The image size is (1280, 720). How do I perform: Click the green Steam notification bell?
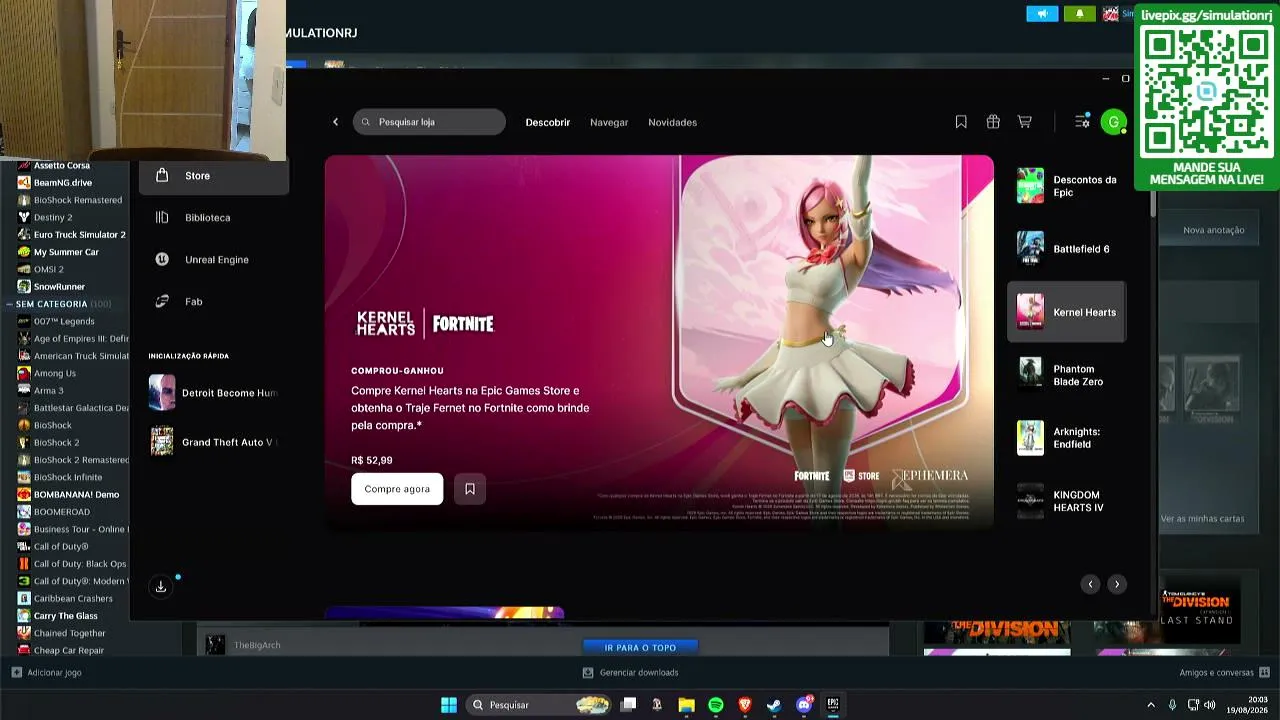pyautogui.click(x=1079, y=14)
